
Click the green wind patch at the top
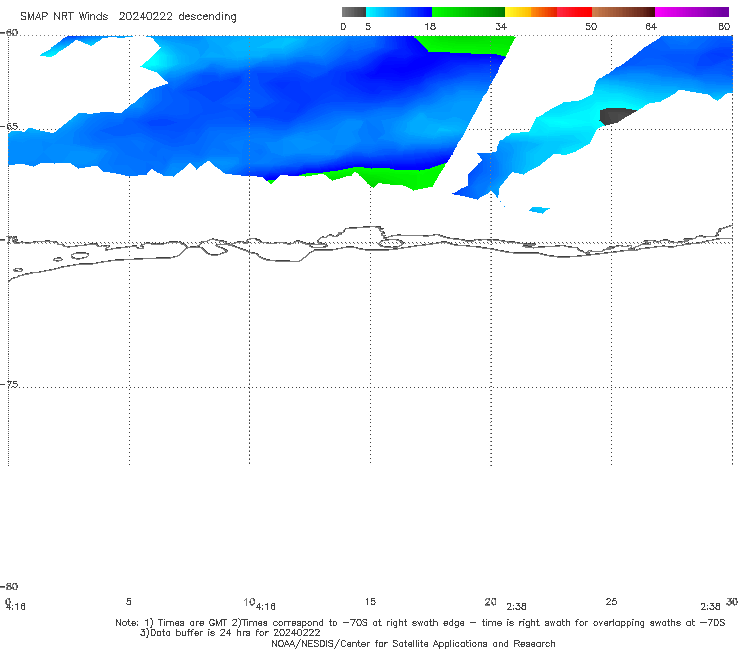click(467, 45)
